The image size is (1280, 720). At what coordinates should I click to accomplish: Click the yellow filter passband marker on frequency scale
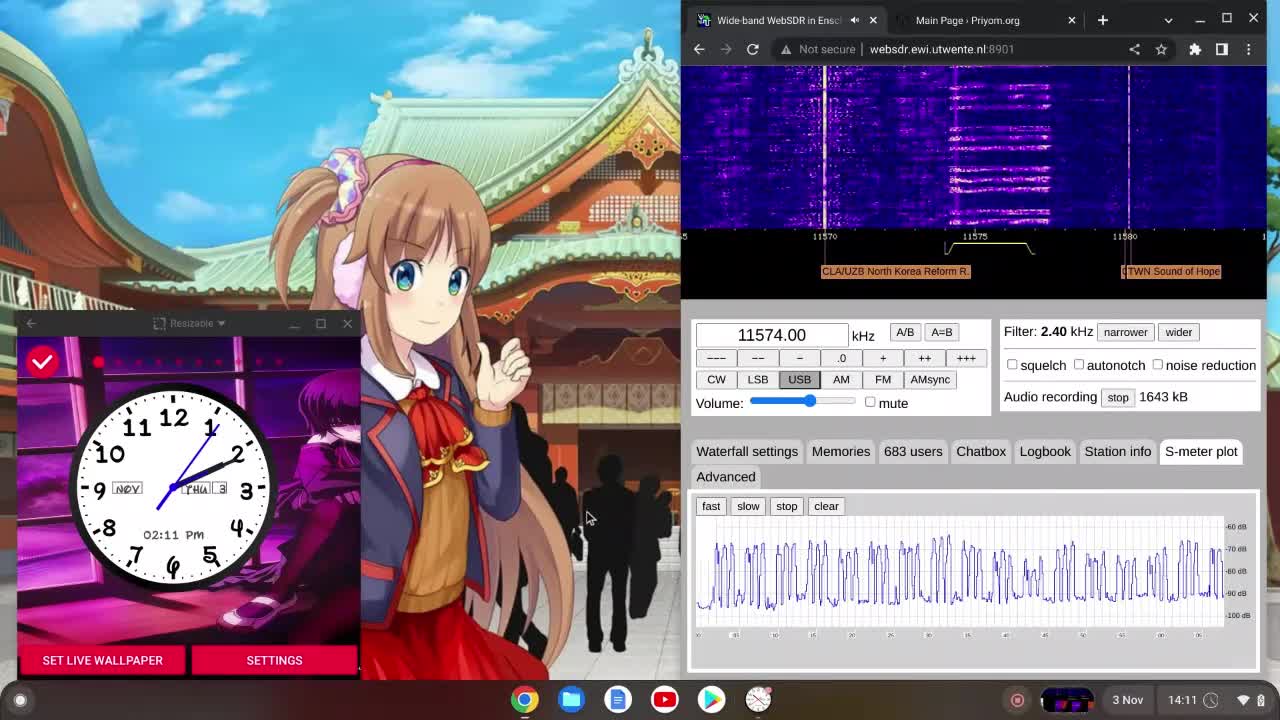pos(989,247)
